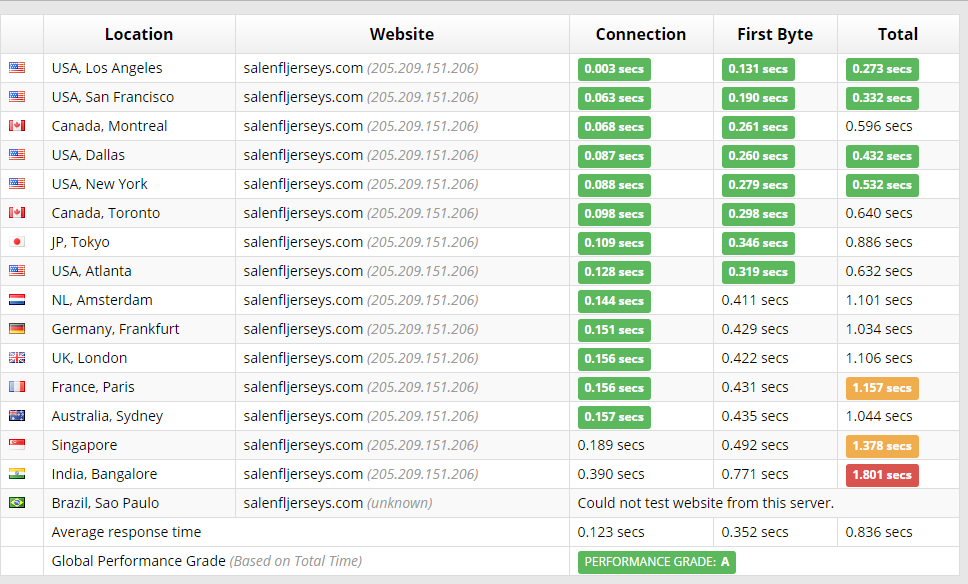The height and width of the screenshot is (584, 968).
Task: Click the 0.319 secs first byte badge
Action: (x=758, y=272)
